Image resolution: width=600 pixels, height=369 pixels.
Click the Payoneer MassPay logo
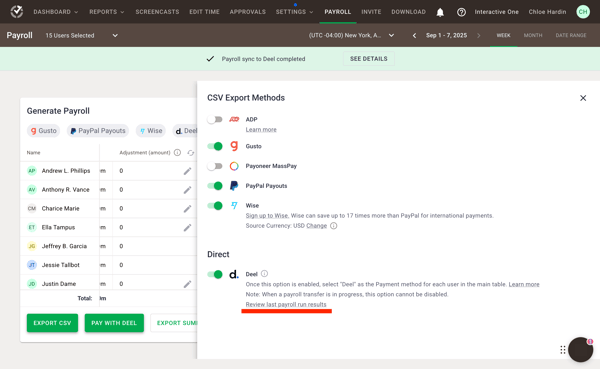(234, 166)
